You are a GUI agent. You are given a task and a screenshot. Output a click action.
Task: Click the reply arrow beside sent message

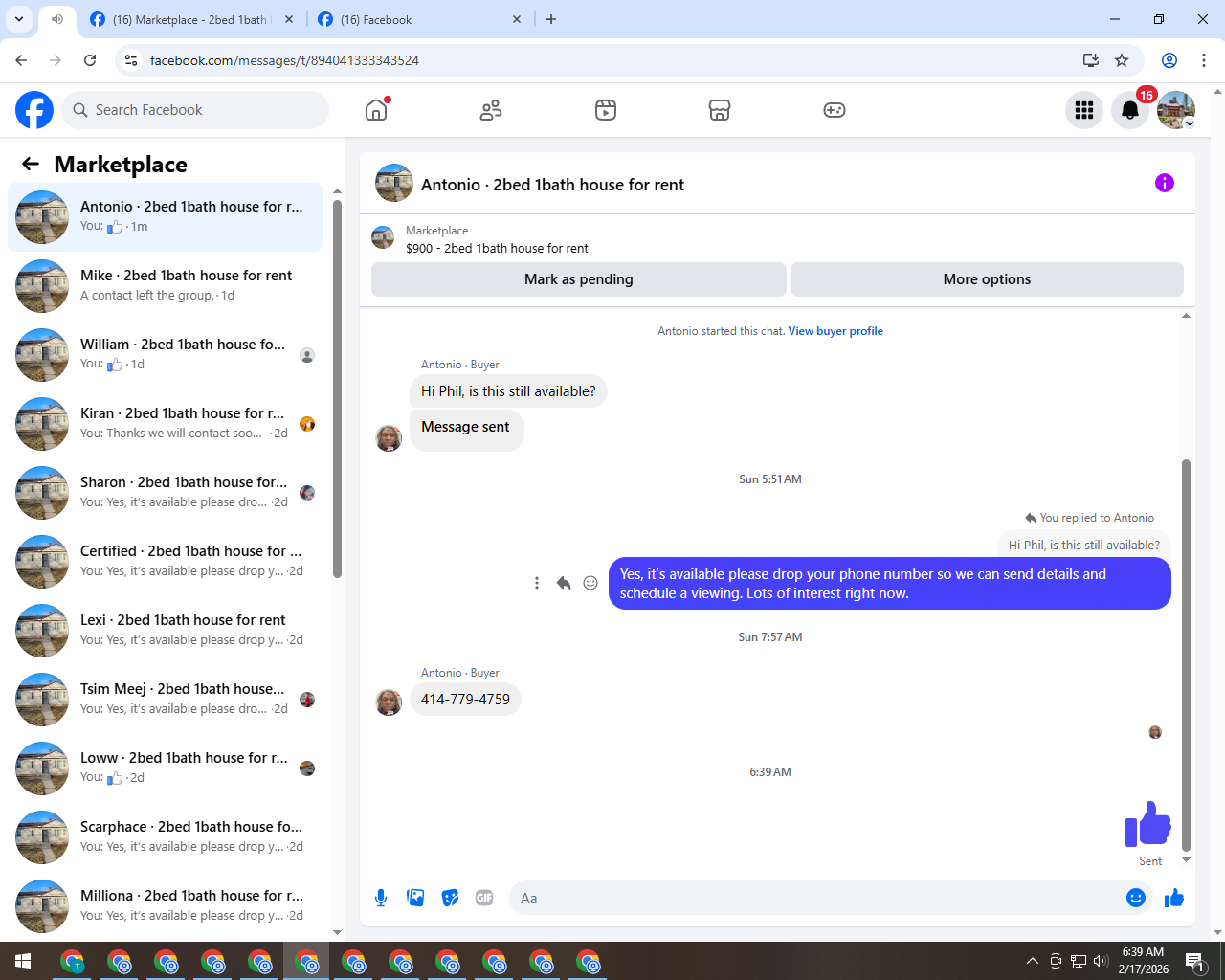564,583
